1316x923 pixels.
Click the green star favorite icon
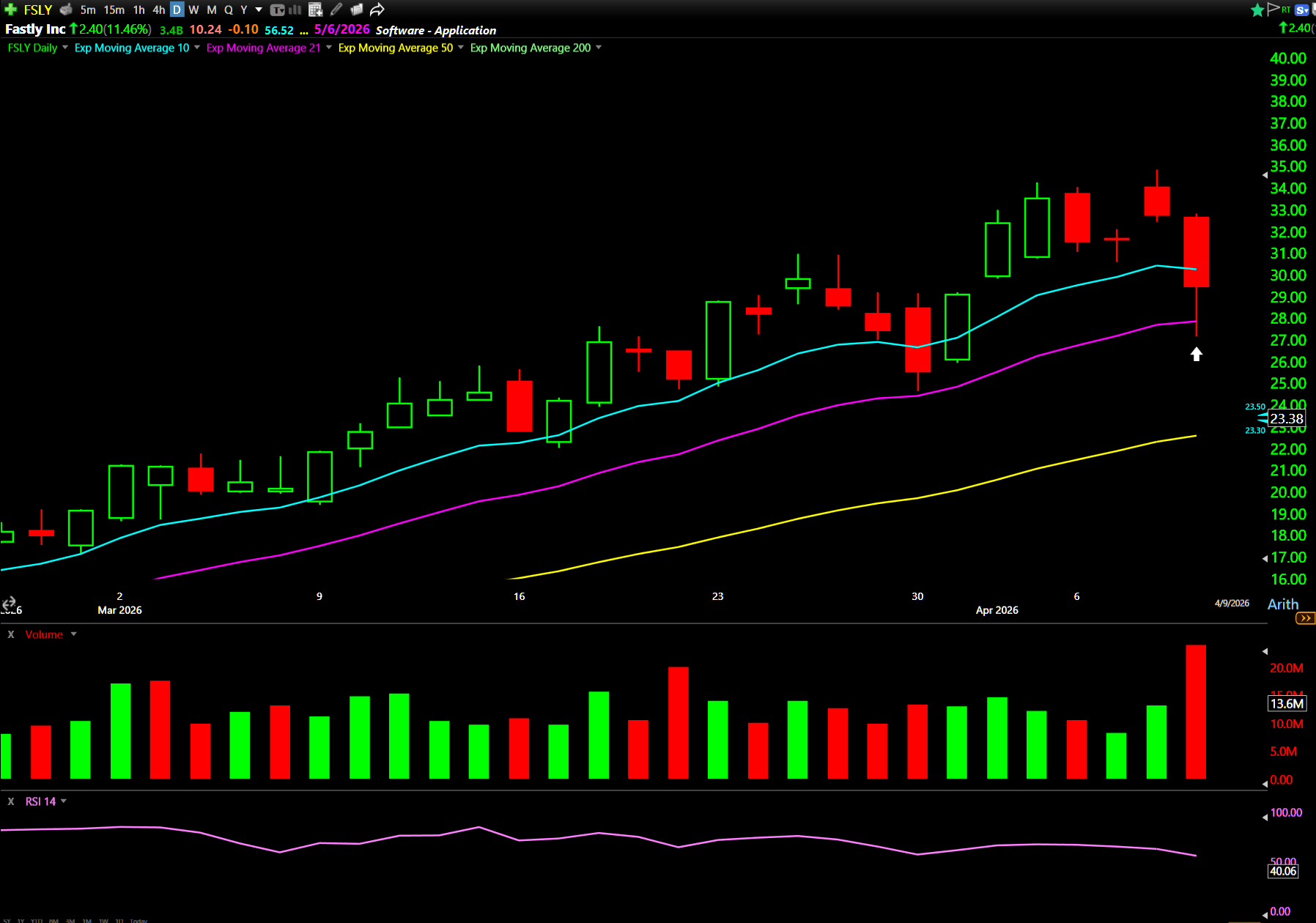point(1257,10)
